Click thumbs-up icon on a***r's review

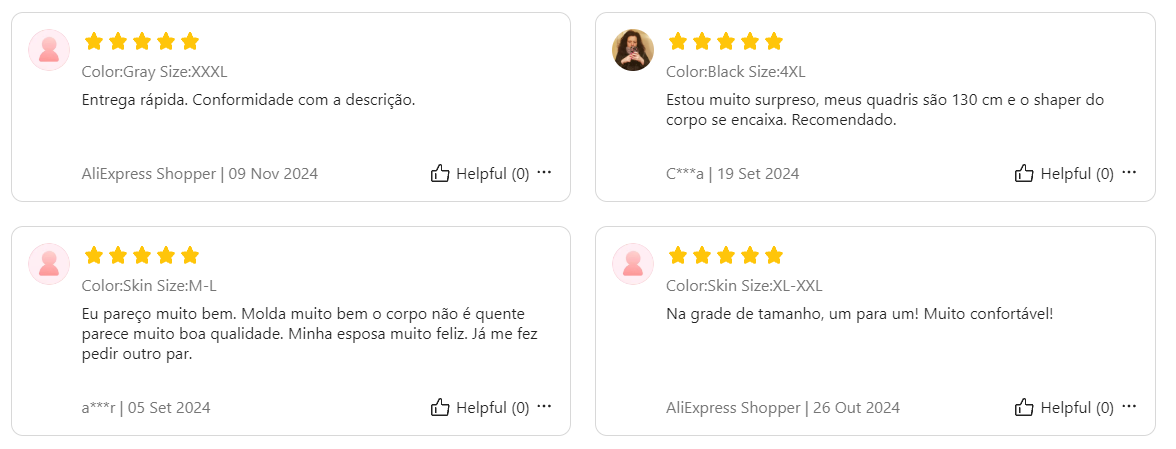click(x=440, y=408)
